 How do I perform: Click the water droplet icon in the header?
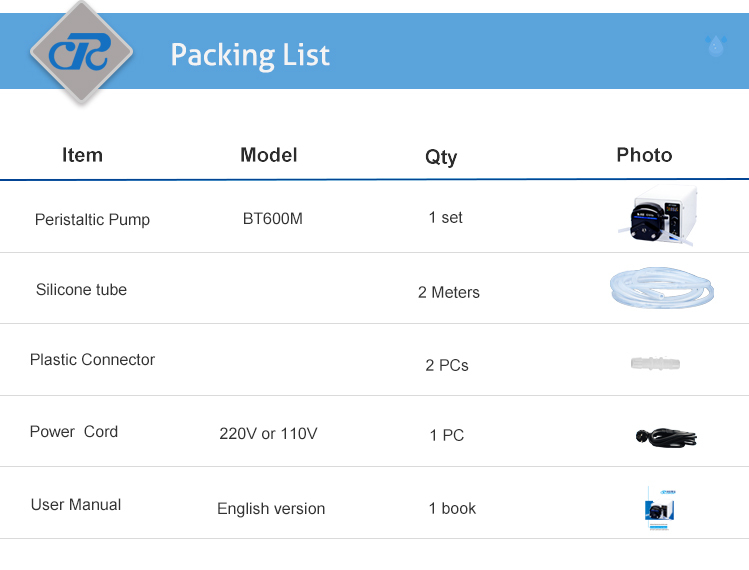pos(716,46)
